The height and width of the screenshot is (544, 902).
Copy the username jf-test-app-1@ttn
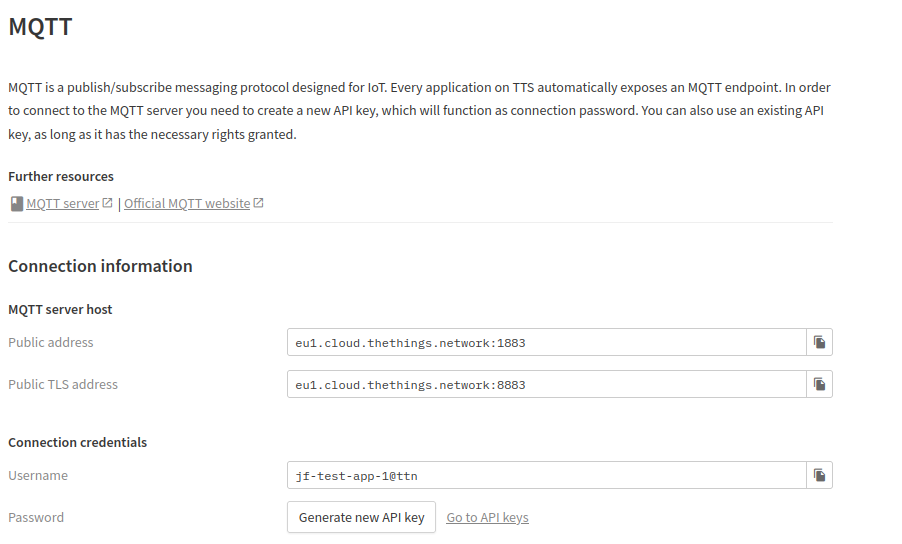(819, 475)
